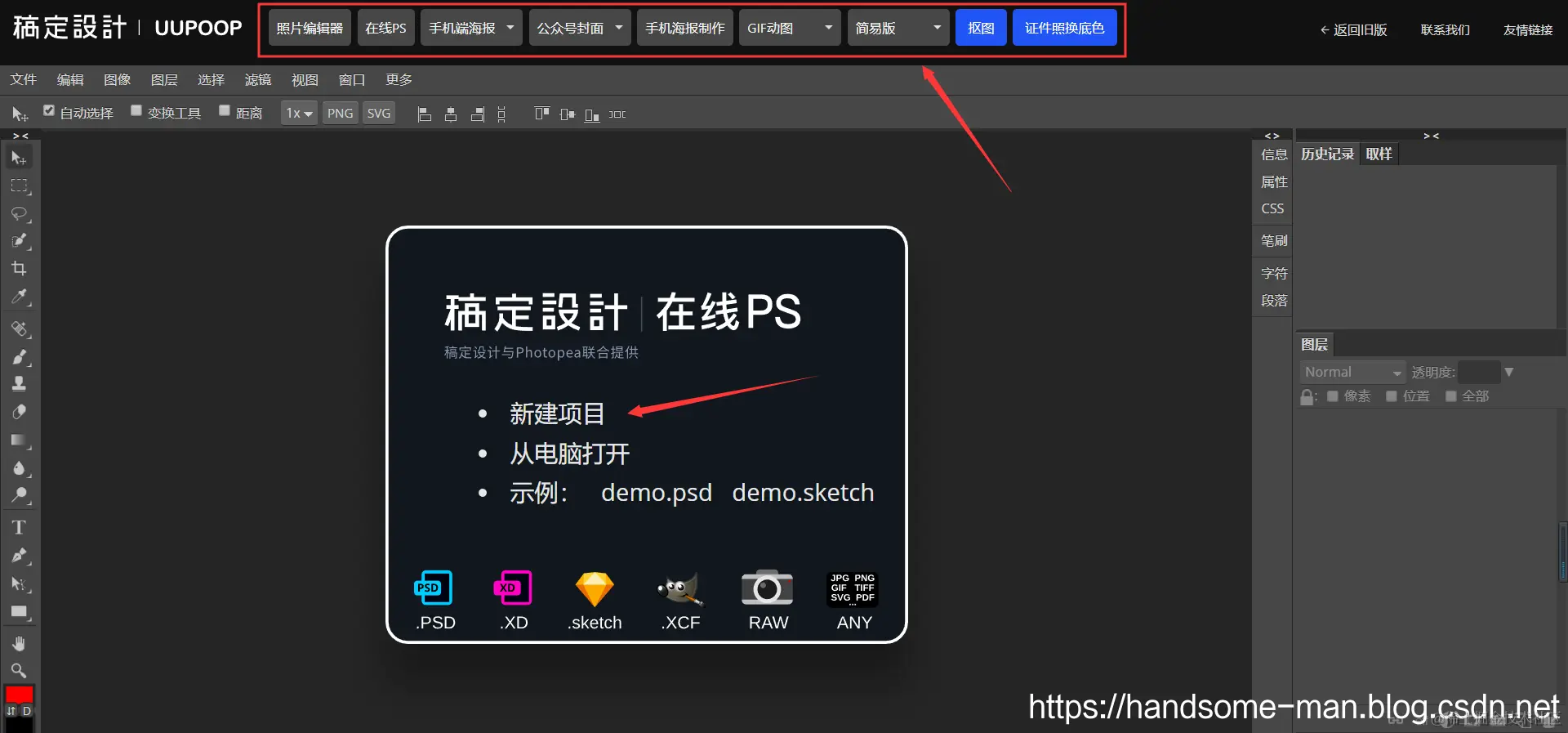1568x733 pixels.
Task: Click the RAW camera icon
Action: click(x=767, y=588)
